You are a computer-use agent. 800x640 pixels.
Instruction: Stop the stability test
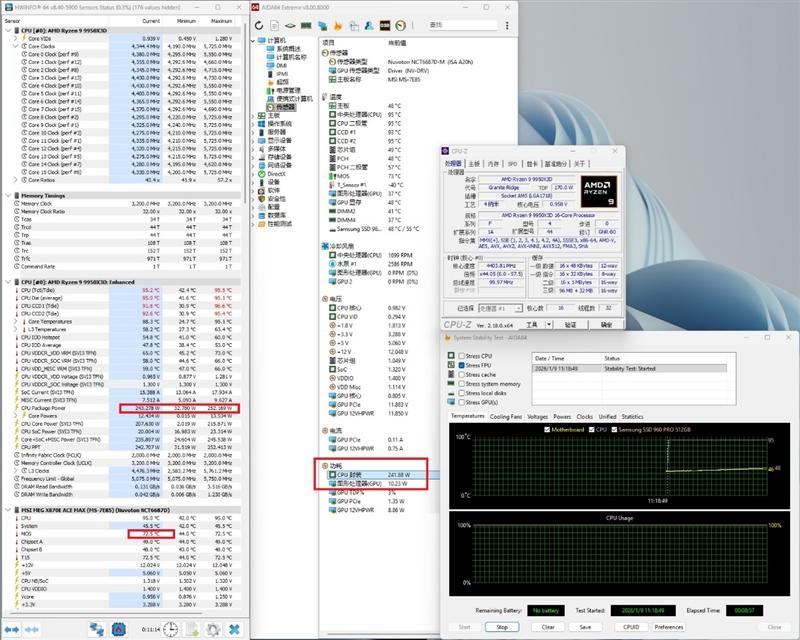click(502, 627)
